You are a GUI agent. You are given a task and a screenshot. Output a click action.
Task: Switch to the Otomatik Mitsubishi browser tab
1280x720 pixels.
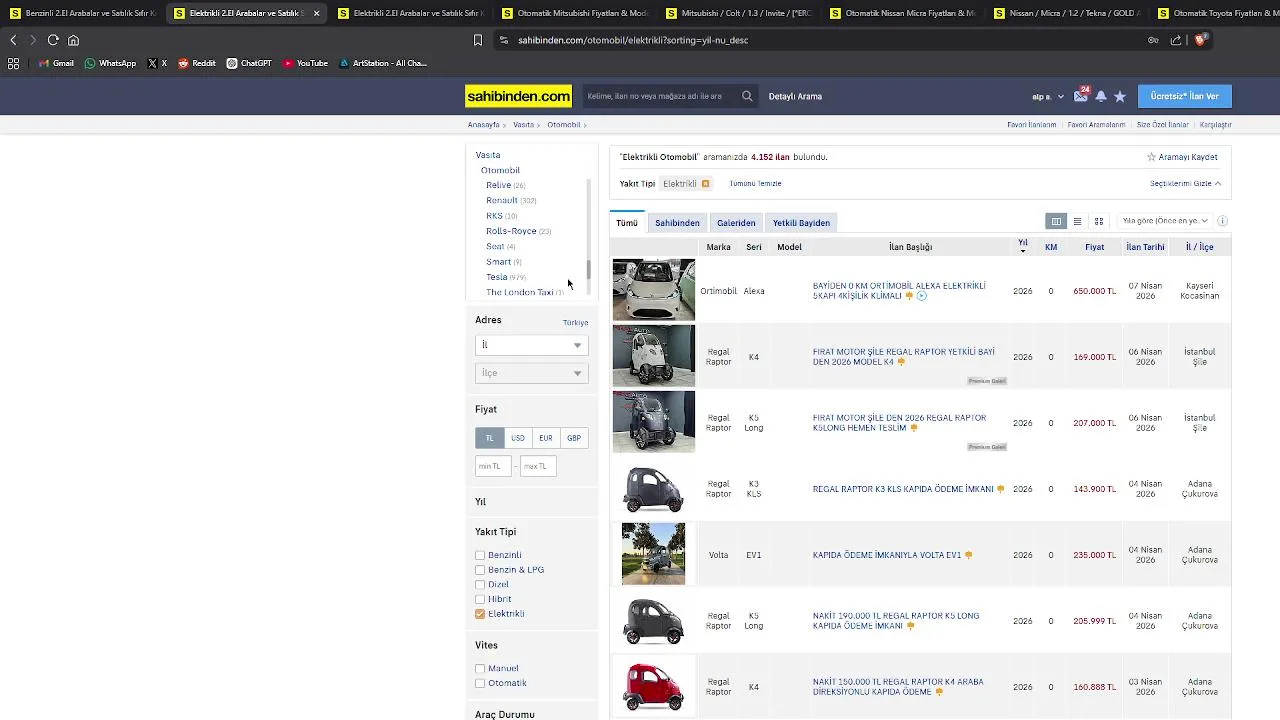575,13
